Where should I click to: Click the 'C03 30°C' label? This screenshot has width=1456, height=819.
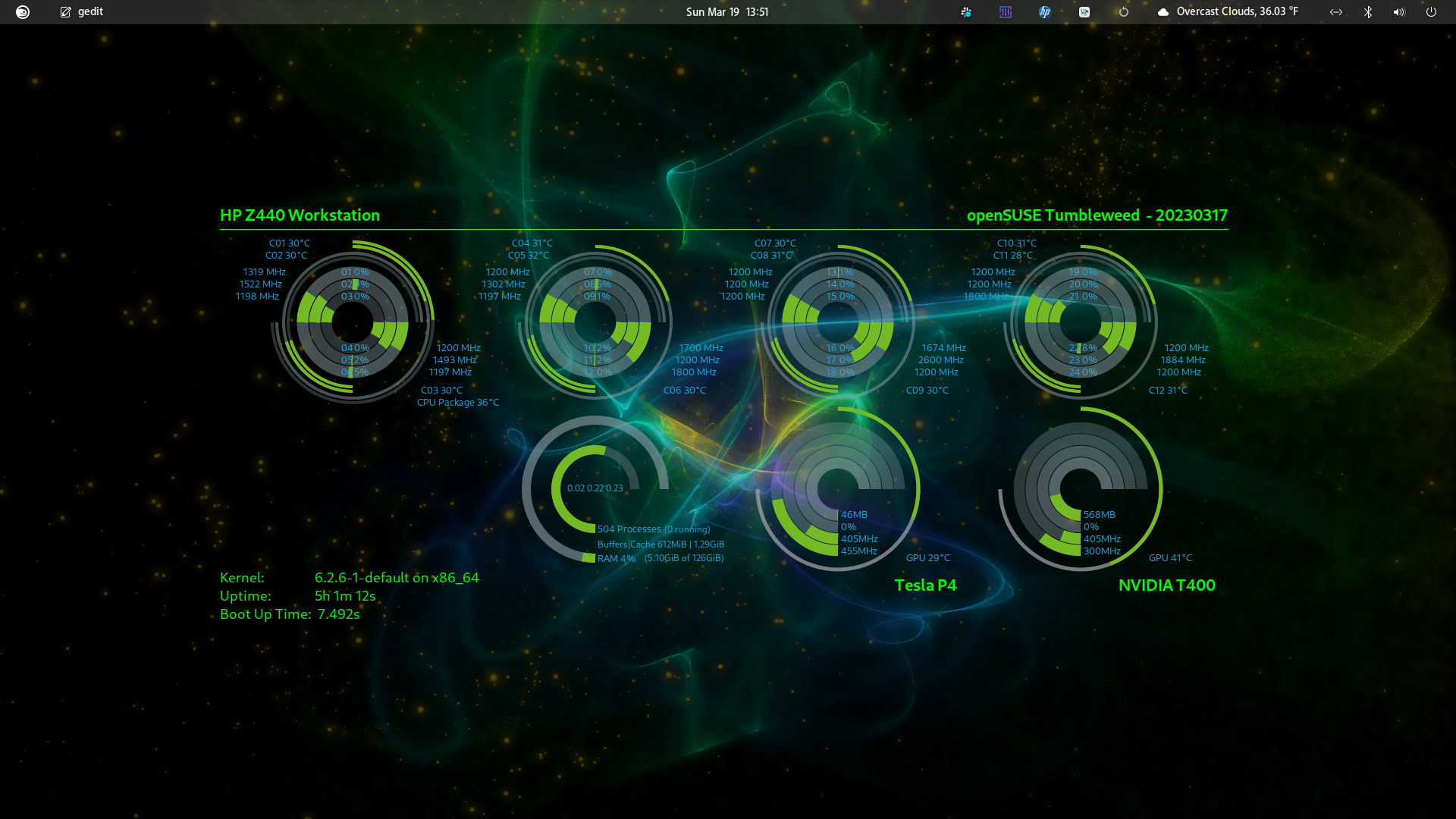coord(441,391)
